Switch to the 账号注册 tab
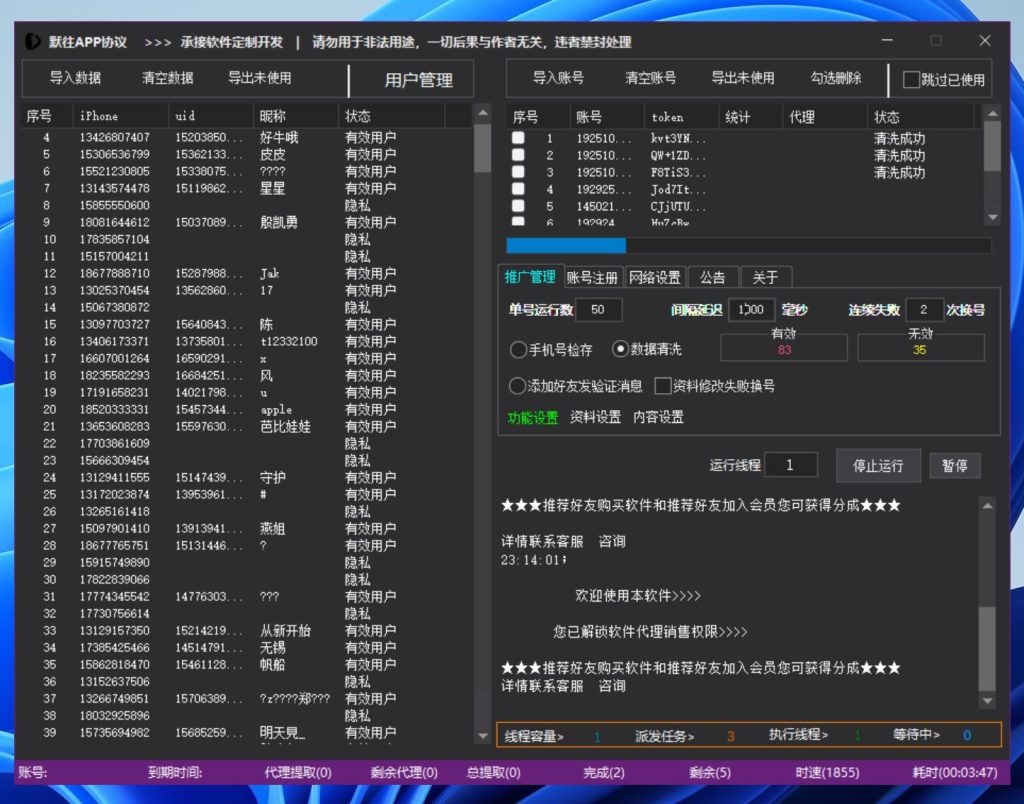Image resolution: width=1024 pixels, height=804 pixels. (x=593, y=277)
